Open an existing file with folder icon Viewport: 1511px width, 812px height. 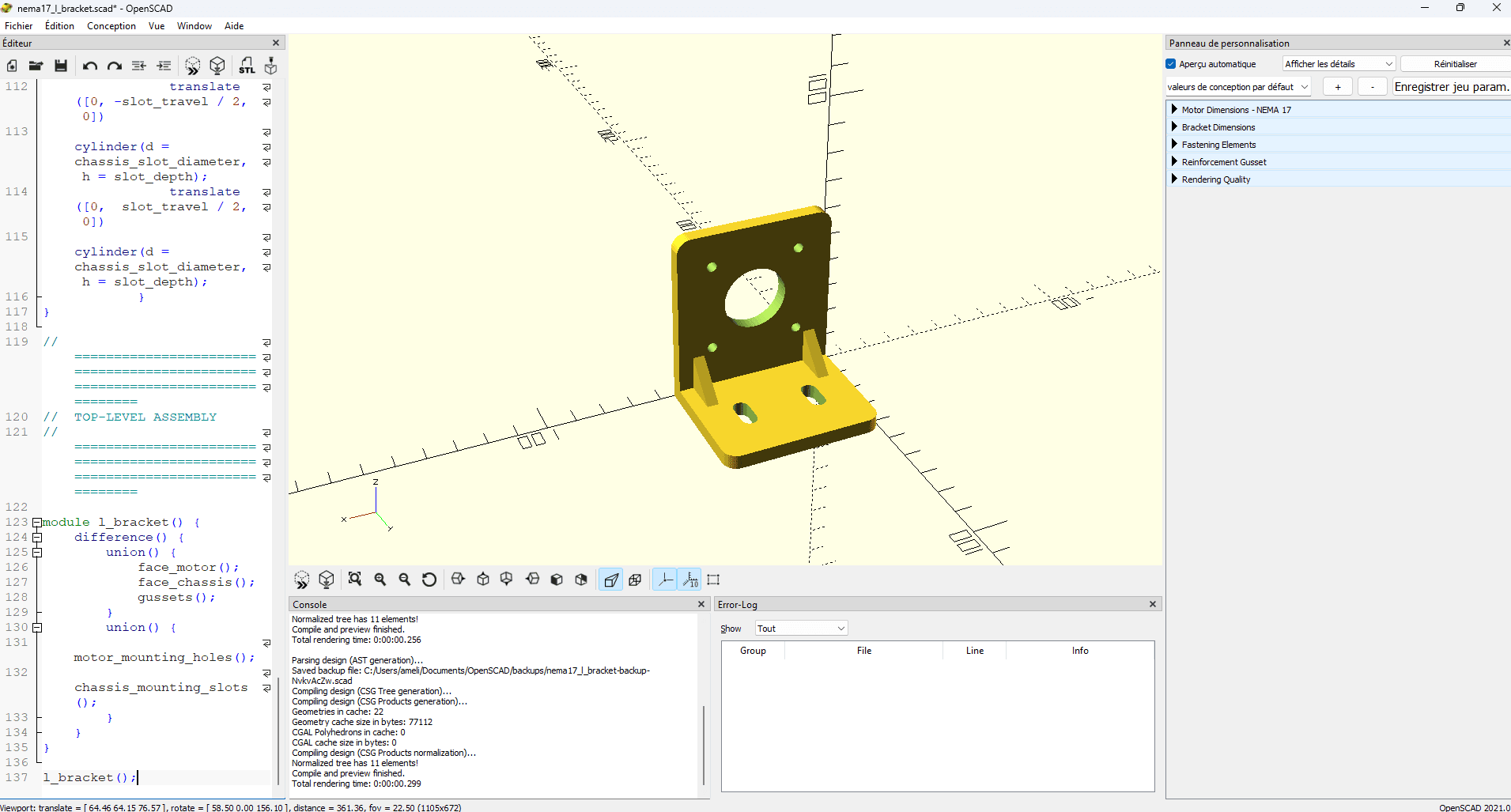36,66
